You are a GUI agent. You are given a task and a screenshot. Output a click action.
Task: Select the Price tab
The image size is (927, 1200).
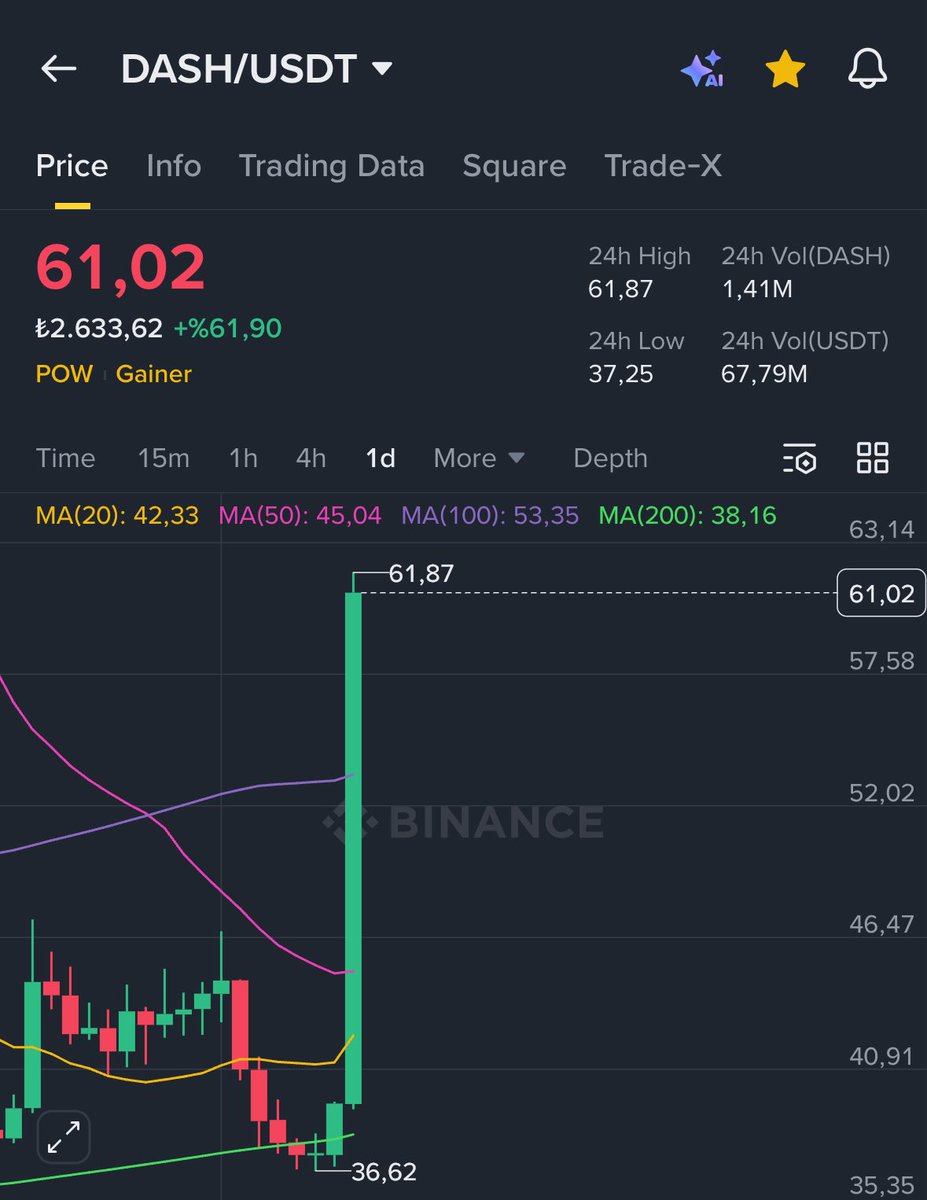[x=72, y=166]
